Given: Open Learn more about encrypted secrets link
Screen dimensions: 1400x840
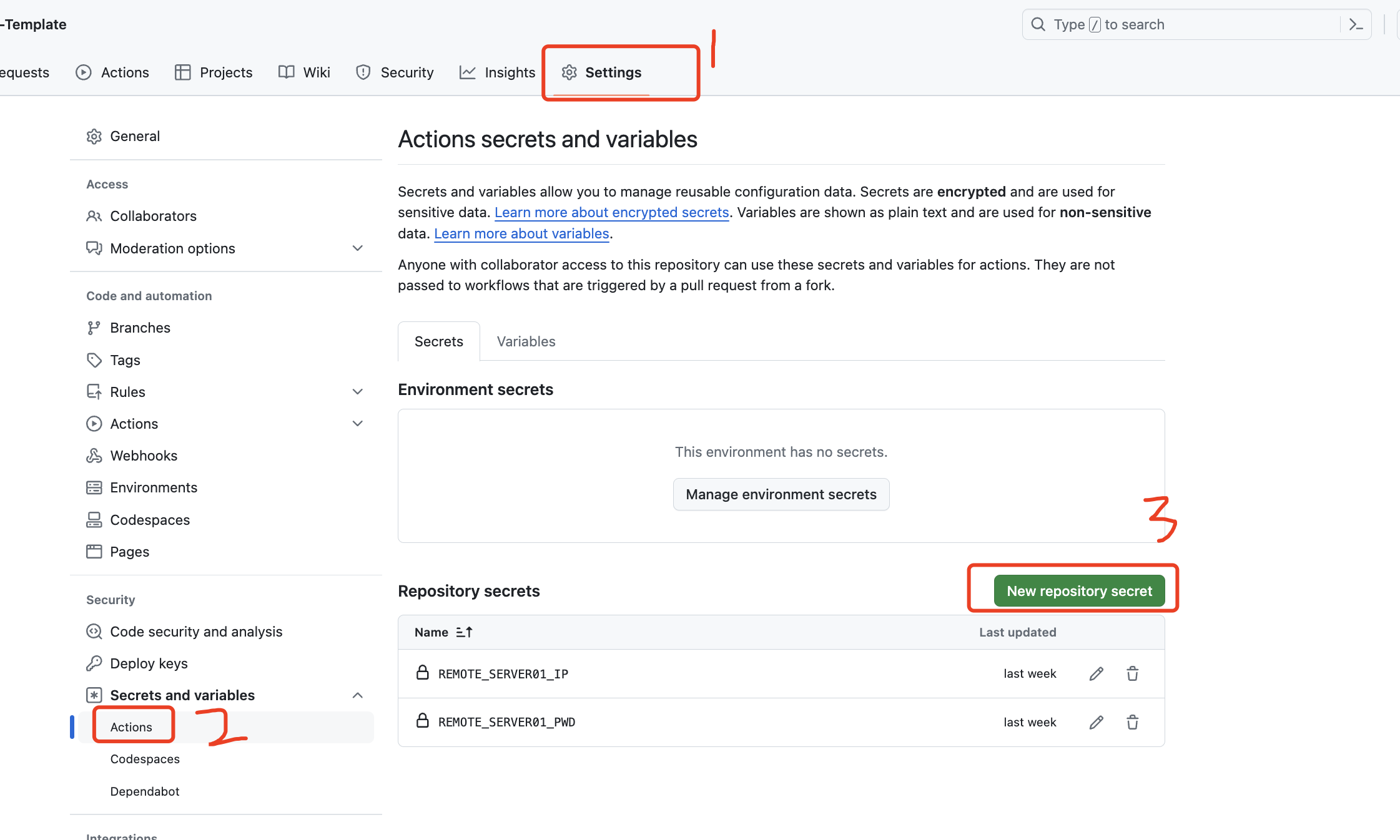Looking at the screenshot, I should 611,212.
